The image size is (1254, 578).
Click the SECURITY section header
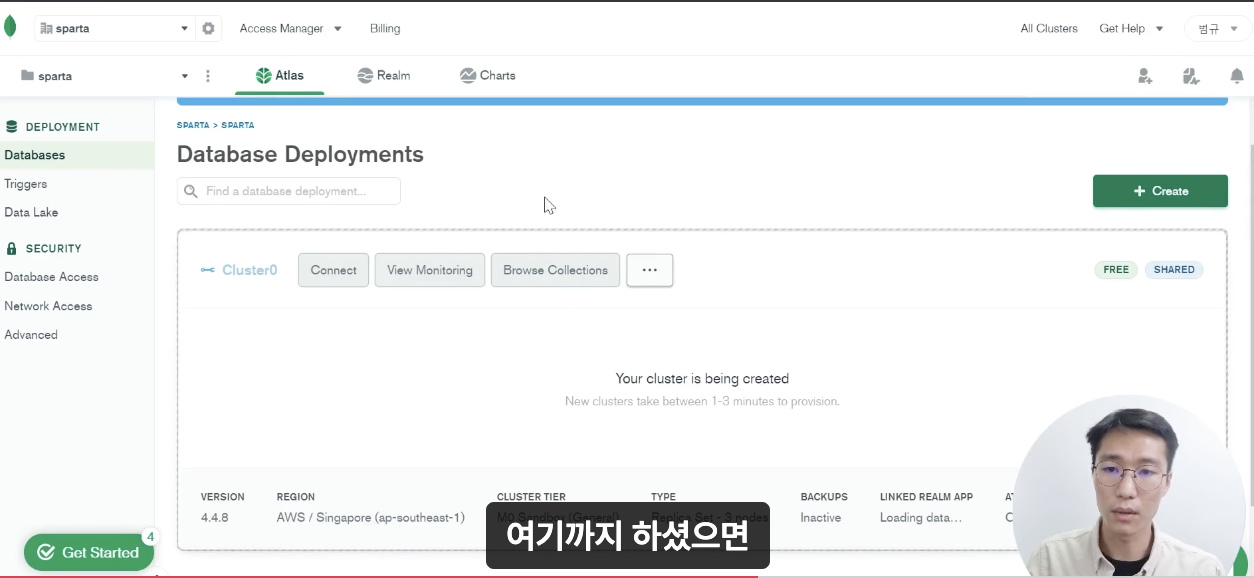(x=53, y=248)
